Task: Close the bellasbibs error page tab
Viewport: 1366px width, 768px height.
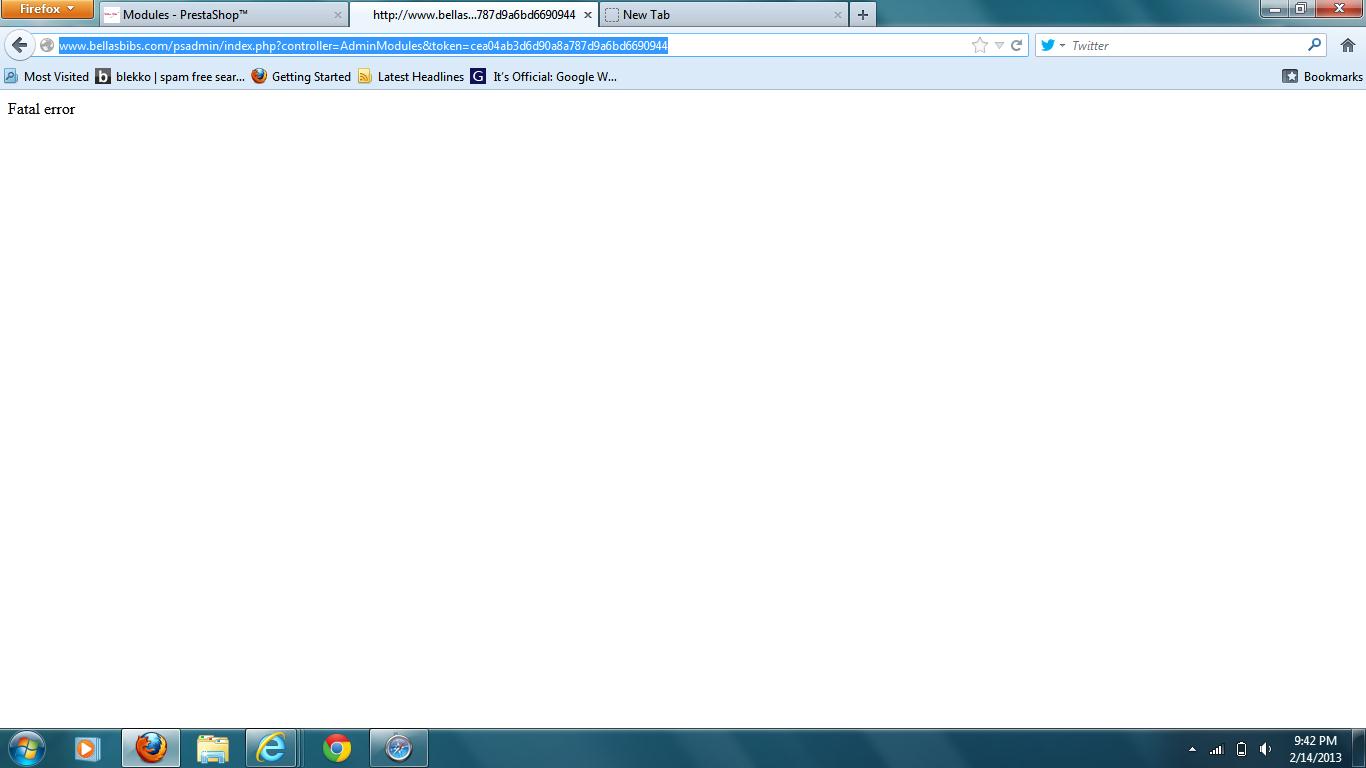Action: pos(588,15)
